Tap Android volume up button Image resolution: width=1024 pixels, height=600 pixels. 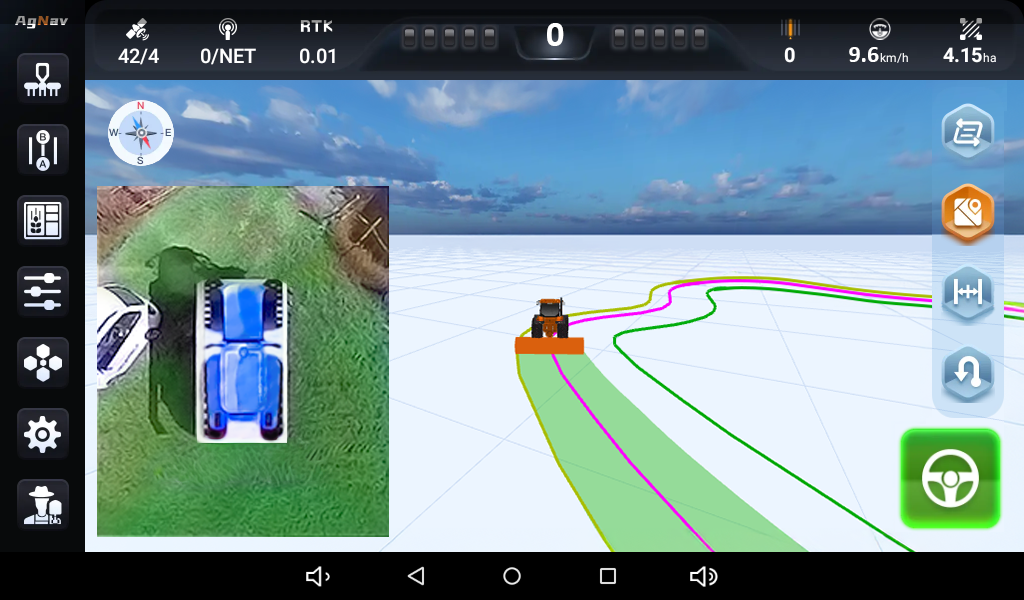click(x=703, y=576)
